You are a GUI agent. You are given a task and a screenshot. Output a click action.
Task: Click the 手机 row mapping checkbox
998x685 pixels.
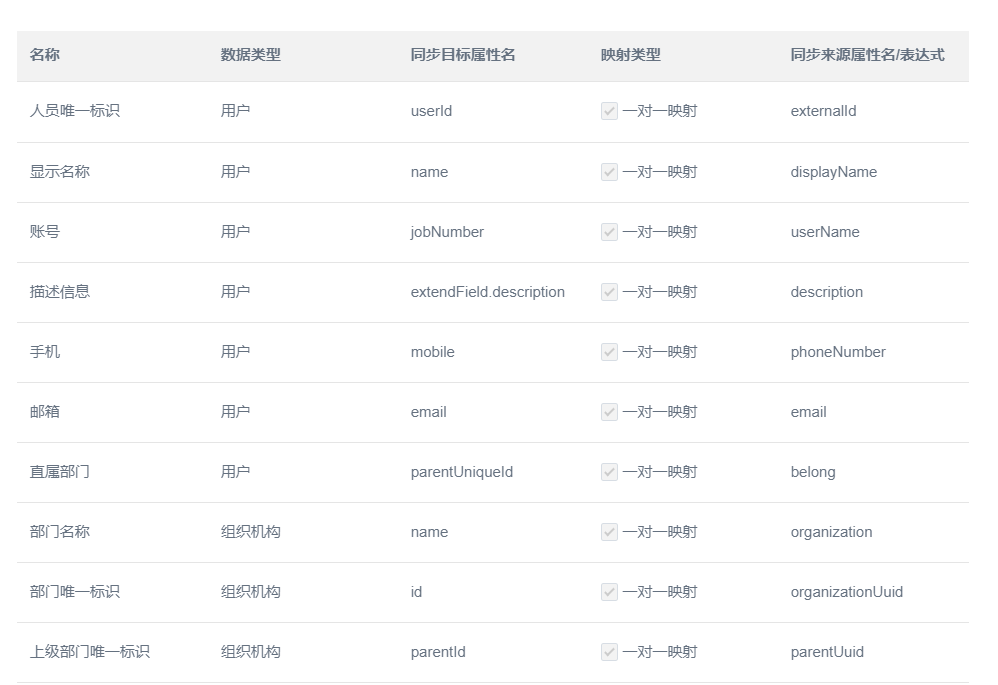609,352
